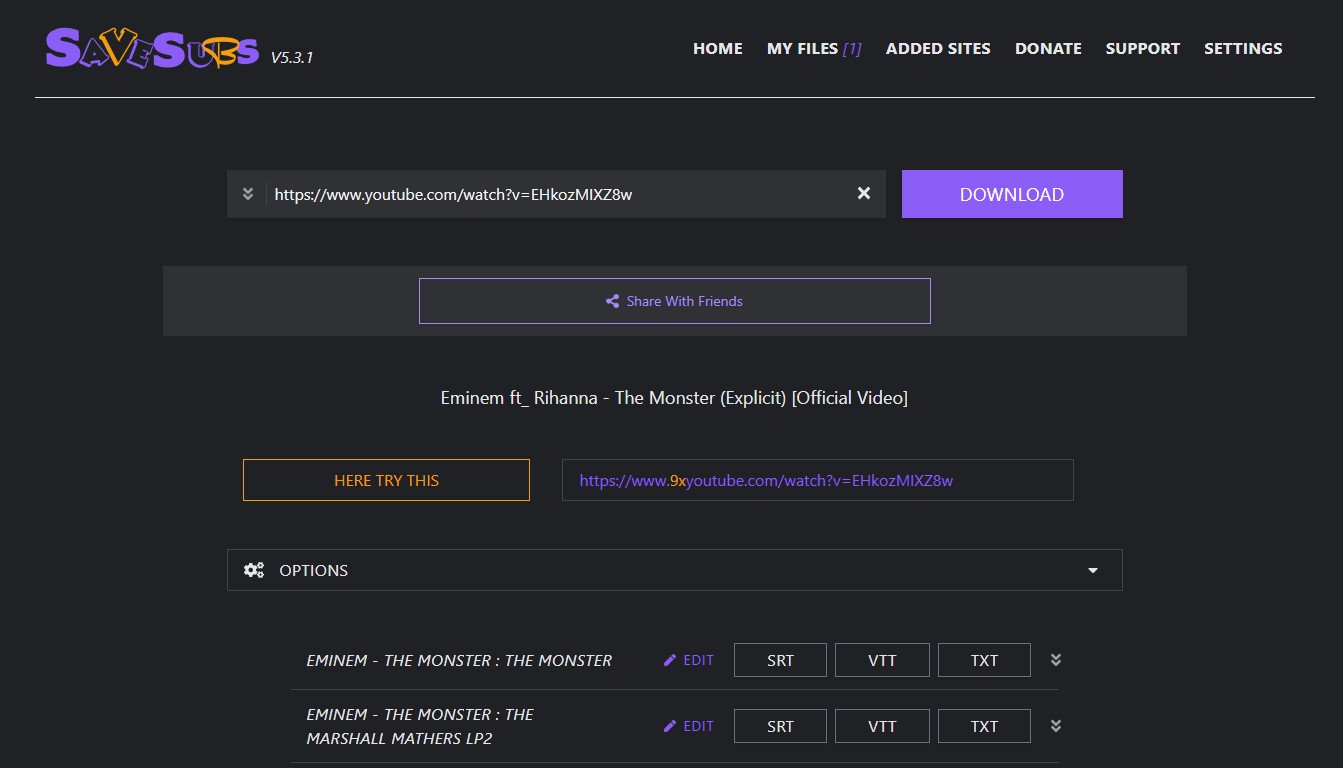Click 'EMINEM - THE MONSTER : THE MONSTER' text
Screen dimensions: 1343x768
tap(459, 660)
